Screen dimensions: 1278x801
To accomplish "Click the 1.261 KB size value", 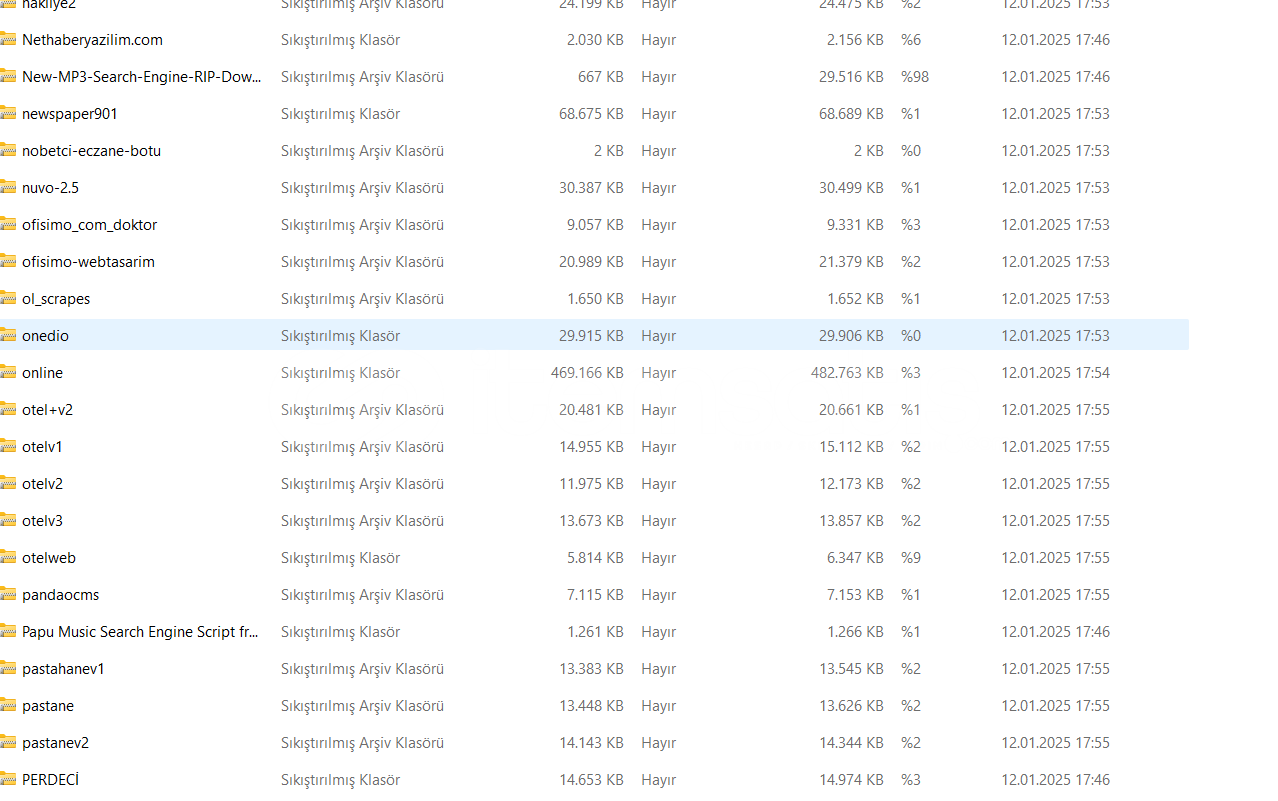I will (595, 632).
